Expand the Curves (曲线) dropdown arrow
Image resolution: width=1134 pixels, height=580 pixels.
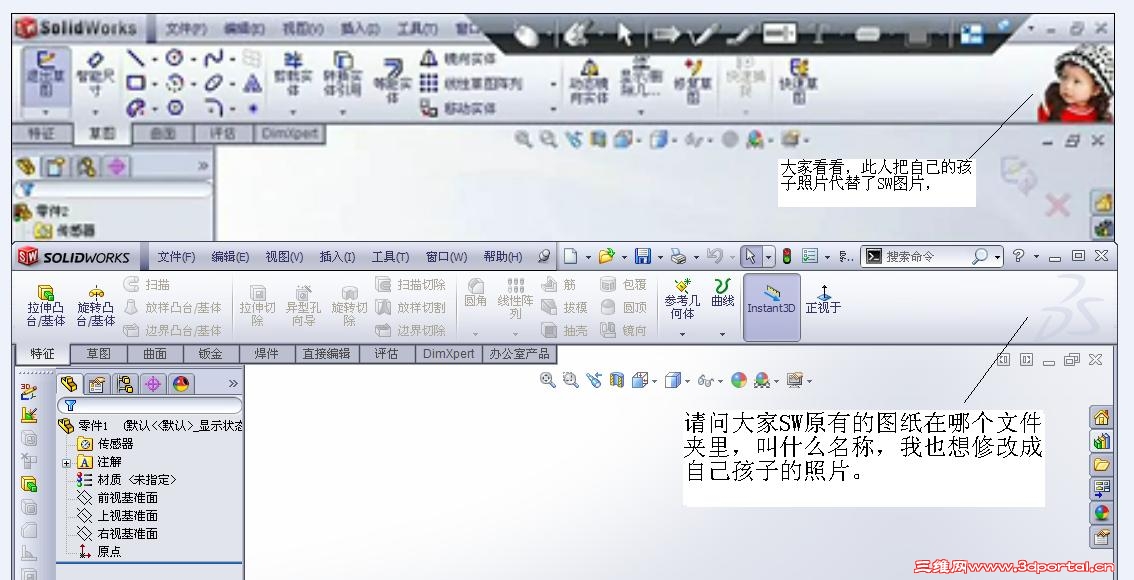pos(722,334)
